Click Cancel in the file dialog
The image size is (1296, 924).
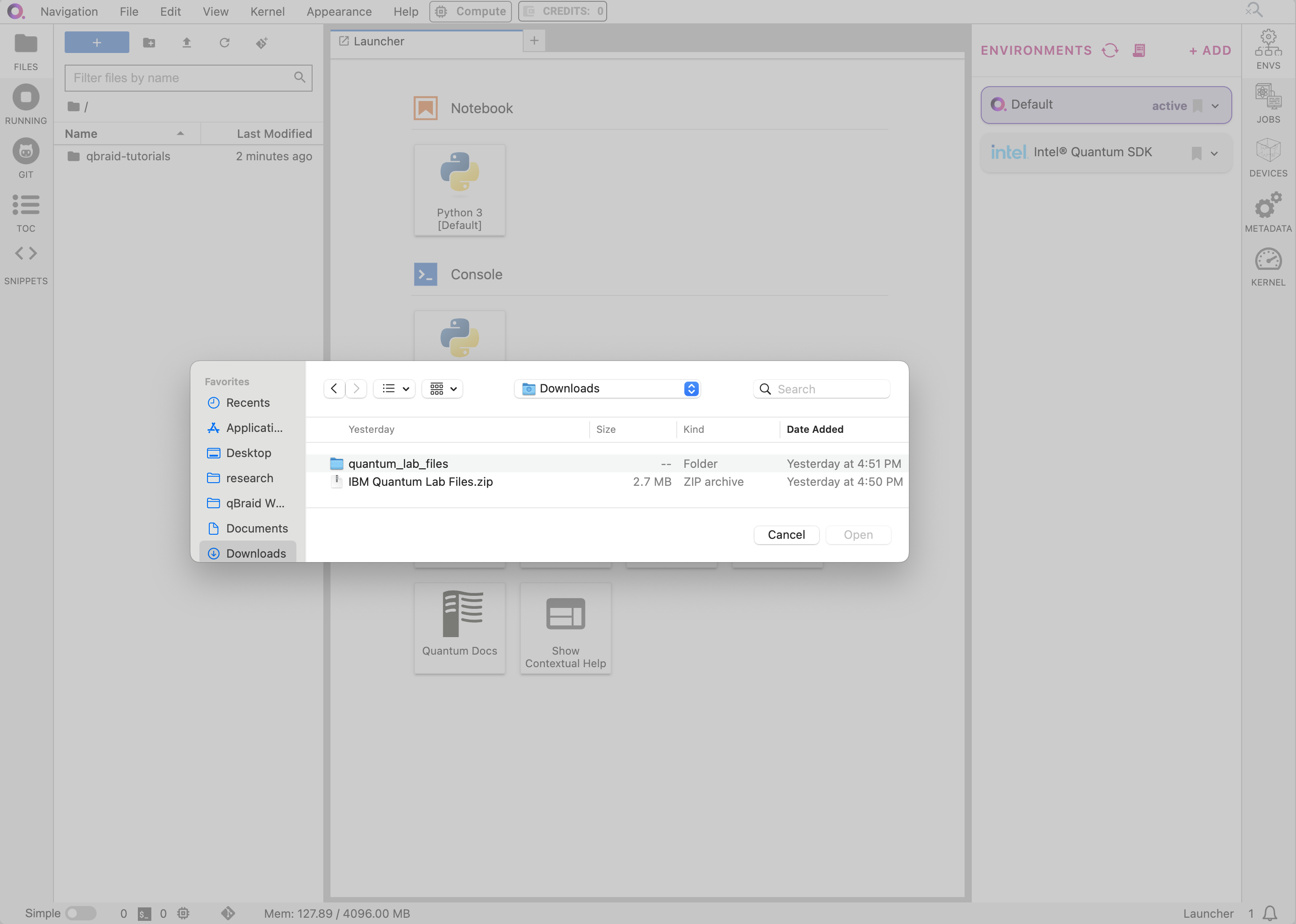786,535
